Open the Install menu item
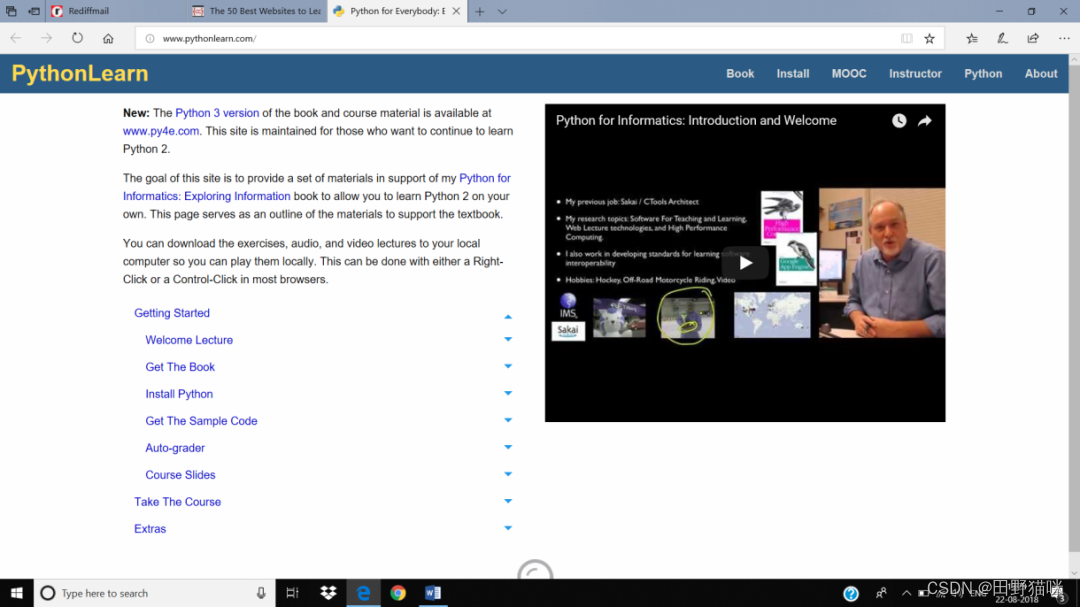This screenshot has height=607, width=1080. [x=793, y=74]
